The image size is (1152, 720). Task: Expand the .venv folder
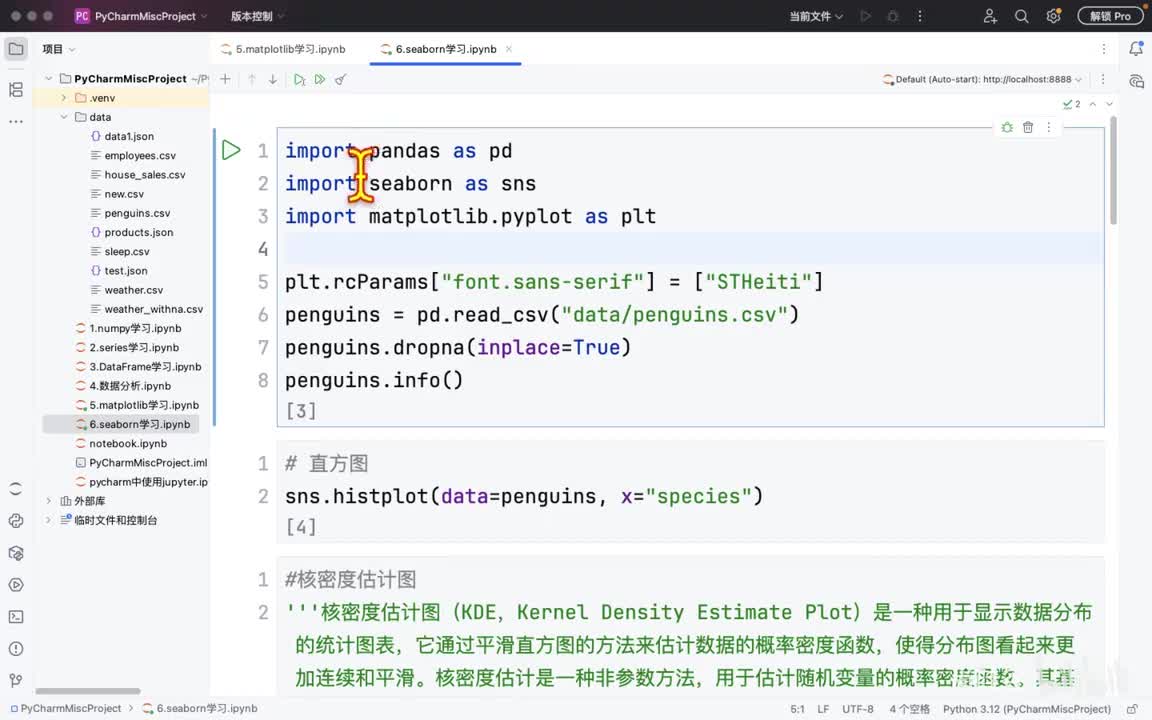[64, 98]
